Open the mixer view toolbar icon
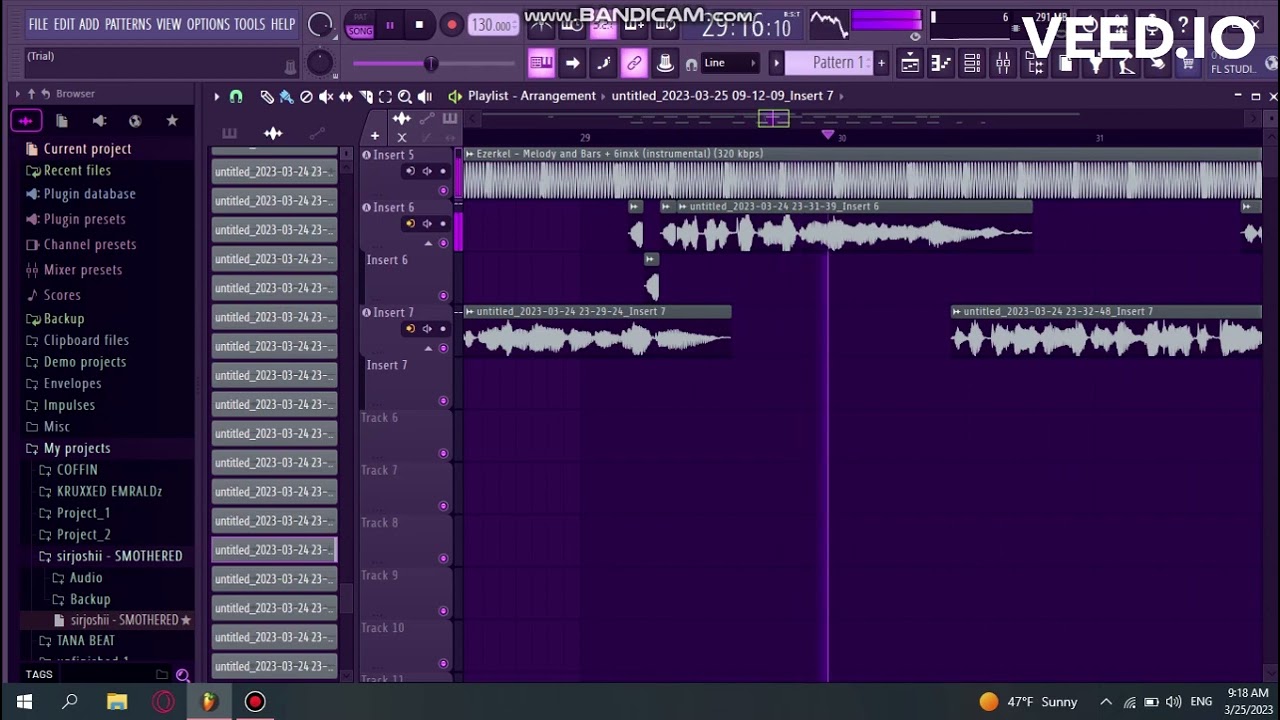1280x720 pixels. click(1003, 63)
